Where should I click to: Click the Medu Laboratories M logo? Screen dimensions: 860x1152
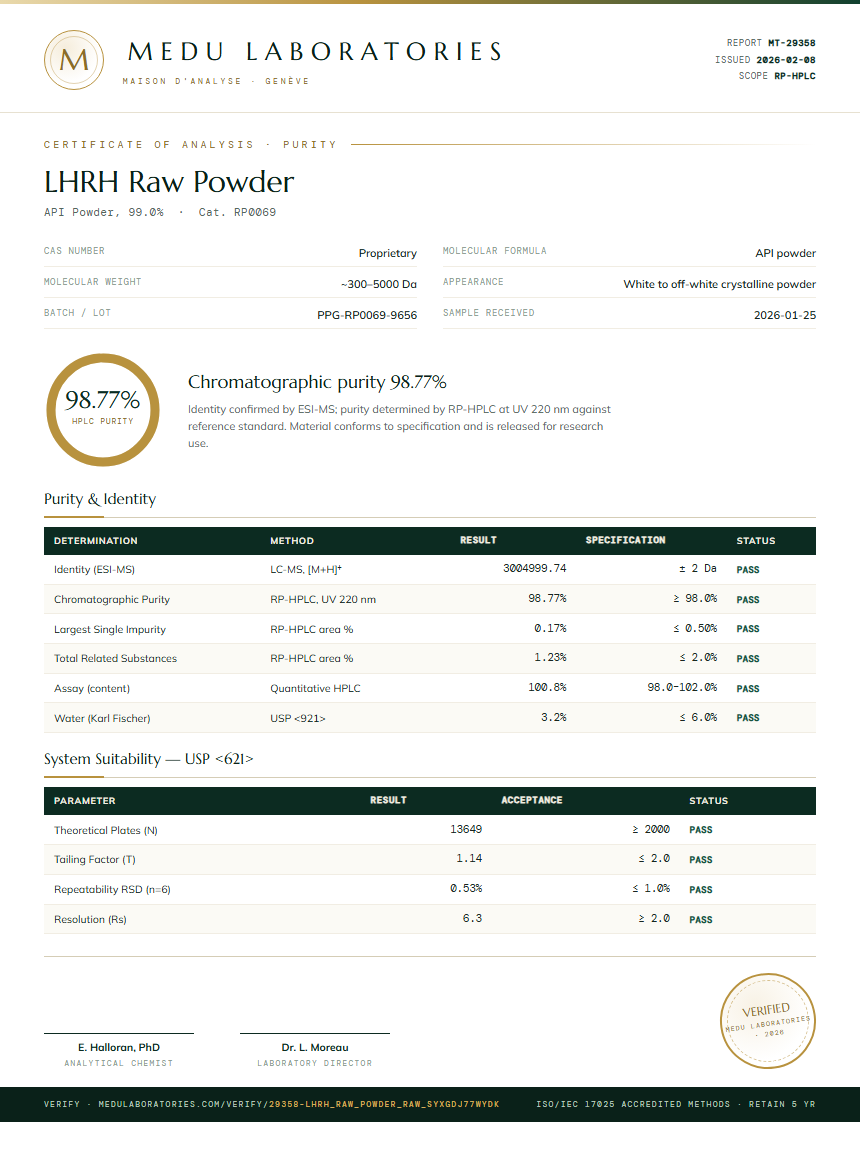tap(73, 60)
